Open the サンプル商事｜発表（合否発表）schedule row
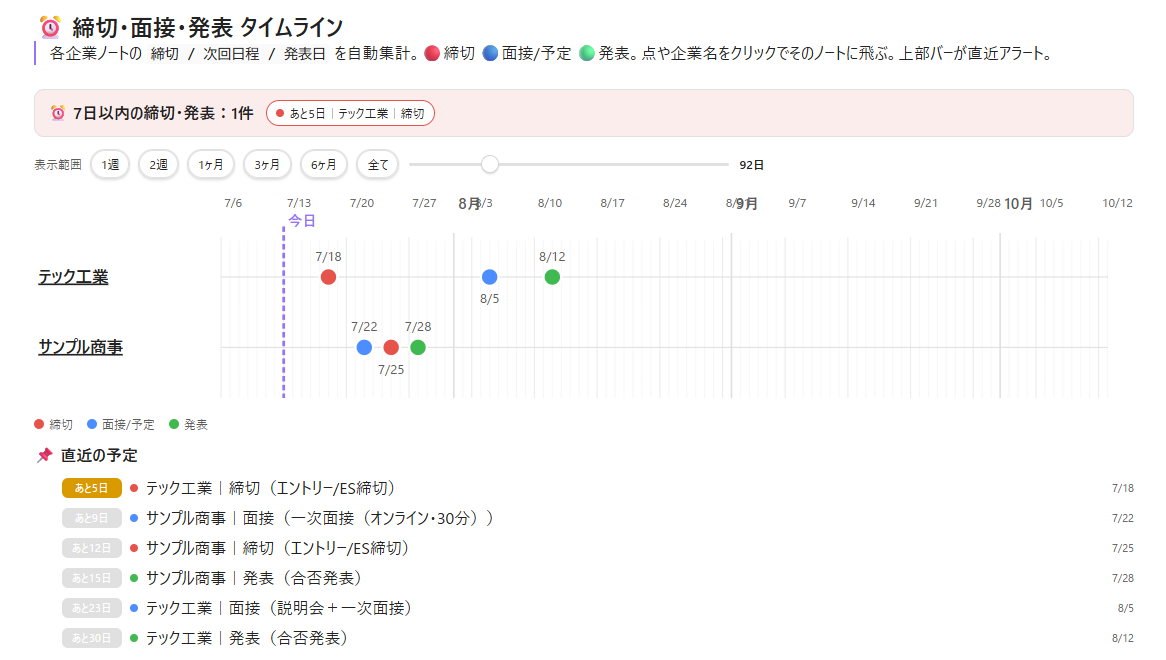The image size is (1166, 660). [x=598, y=578]
